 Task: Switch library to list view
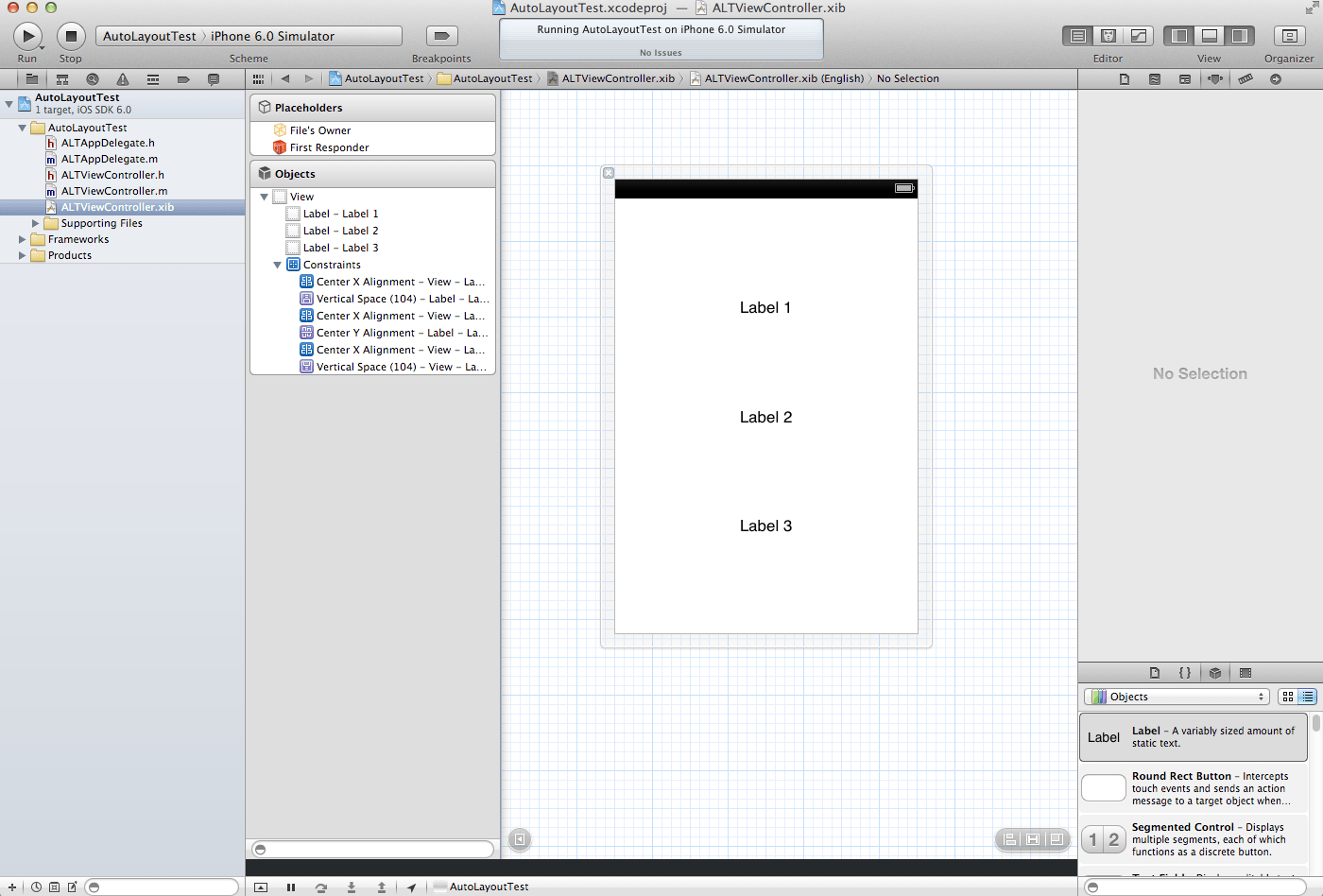pyautogui.click(x=1307, y=697)
